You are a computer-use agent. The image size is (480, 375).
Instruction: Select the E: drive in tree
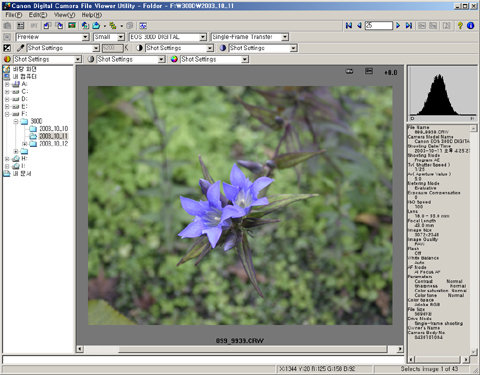pos(24,107)
